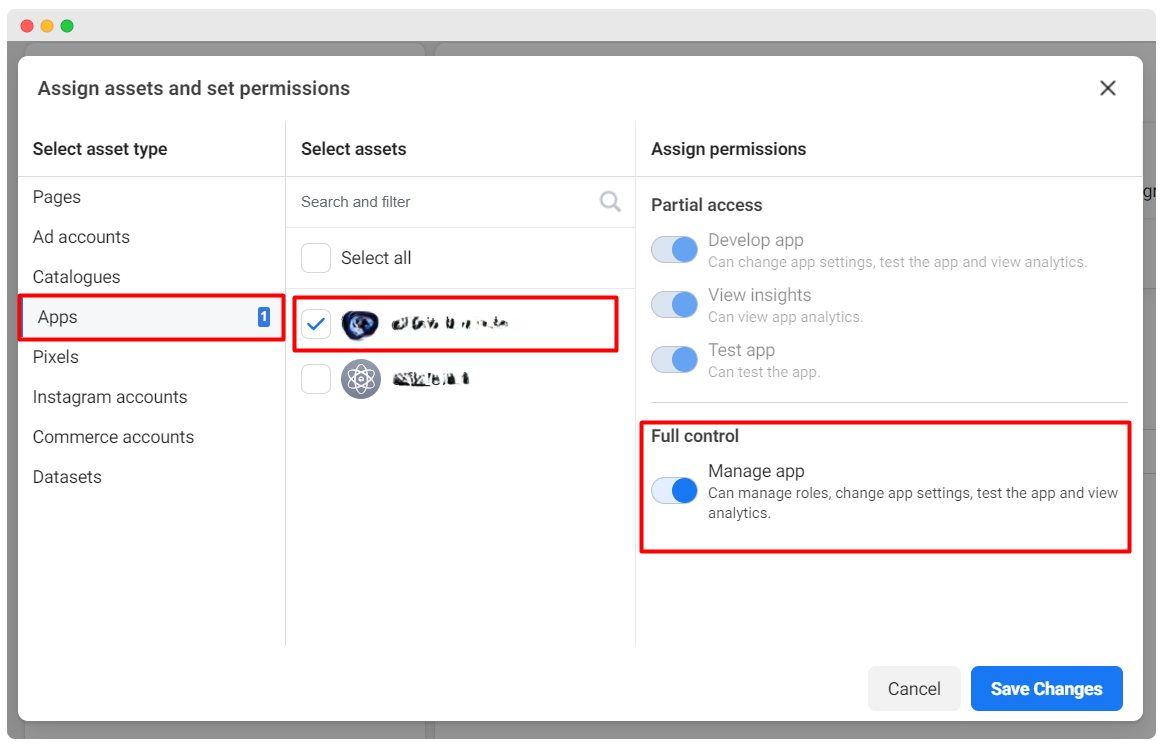Select the Pages asset type

coord(57,197)
